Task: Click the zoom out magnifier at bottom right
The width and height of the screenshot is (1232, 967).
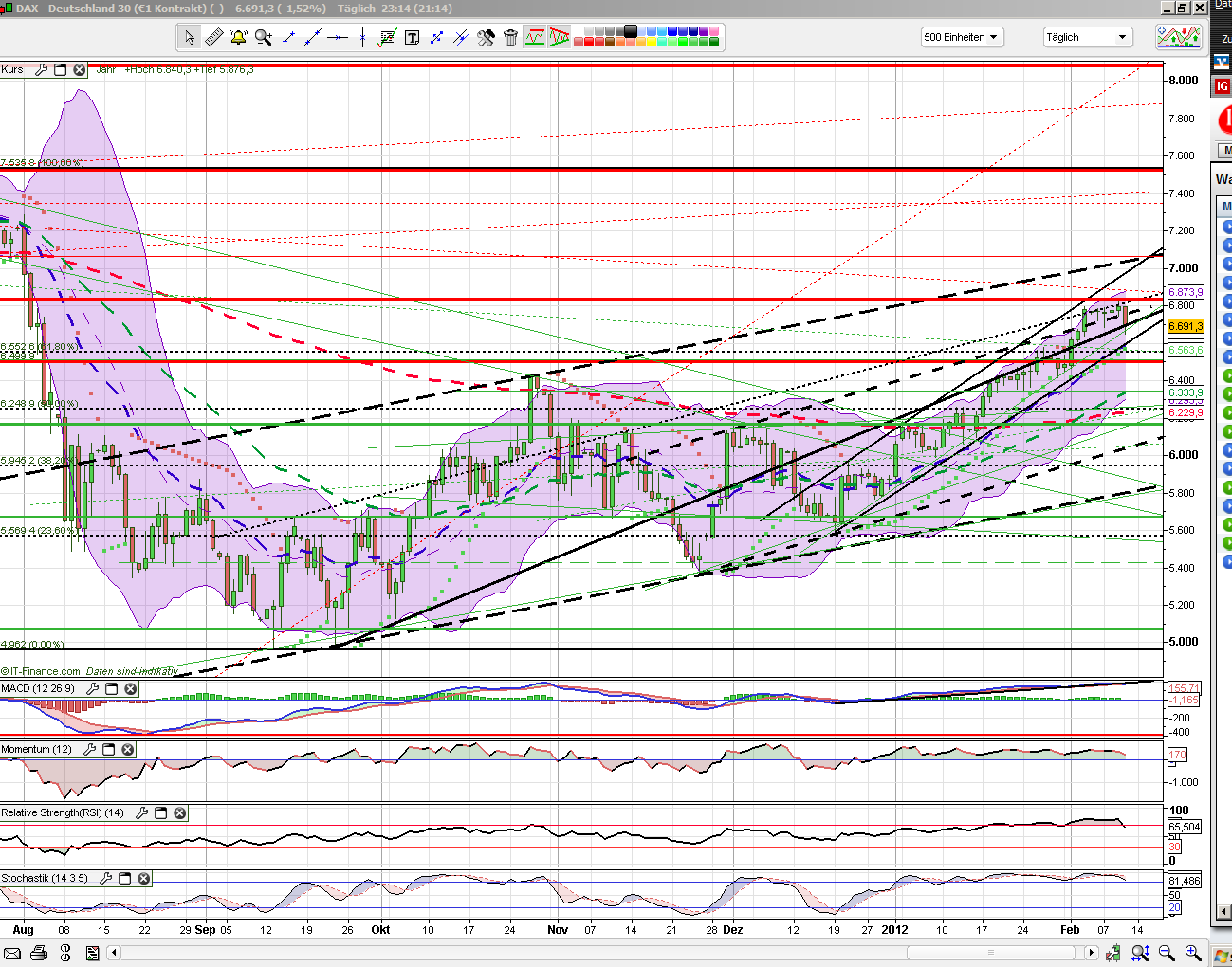Action: point(1167,953)
